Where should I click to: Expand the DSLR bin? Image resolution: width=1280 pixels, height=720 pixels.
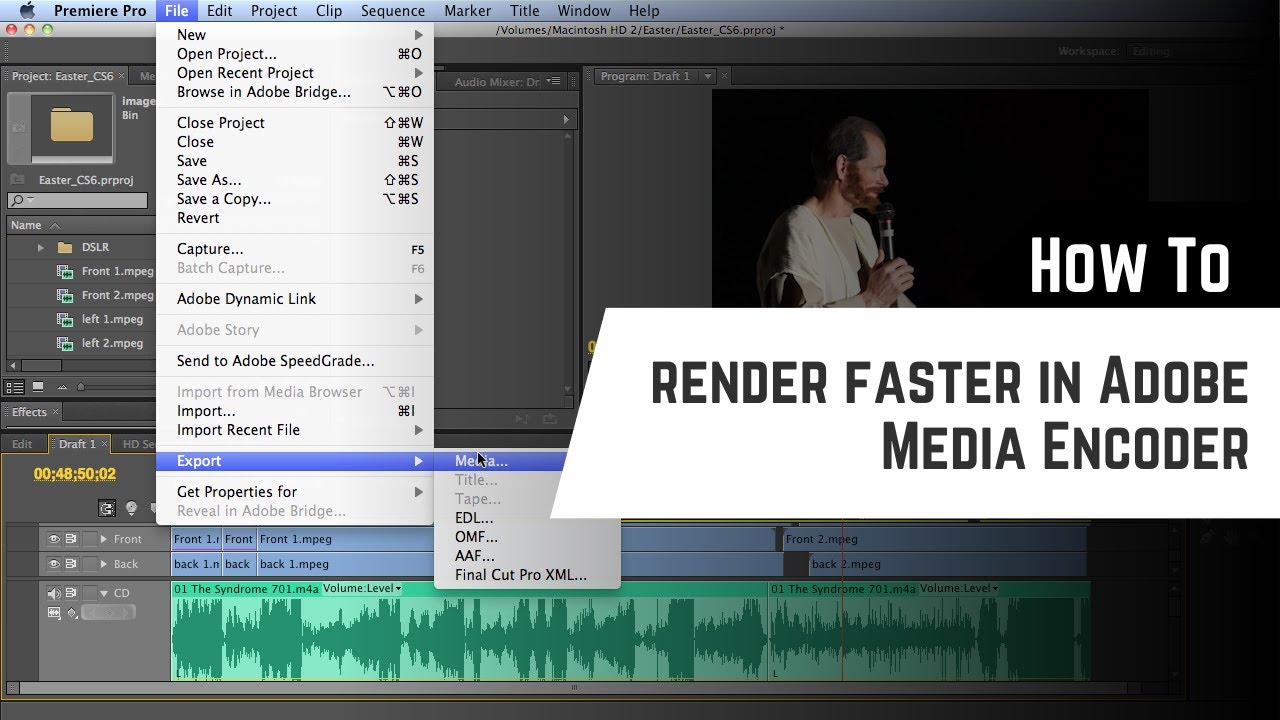pyautogui.click(x=41, y=247)
